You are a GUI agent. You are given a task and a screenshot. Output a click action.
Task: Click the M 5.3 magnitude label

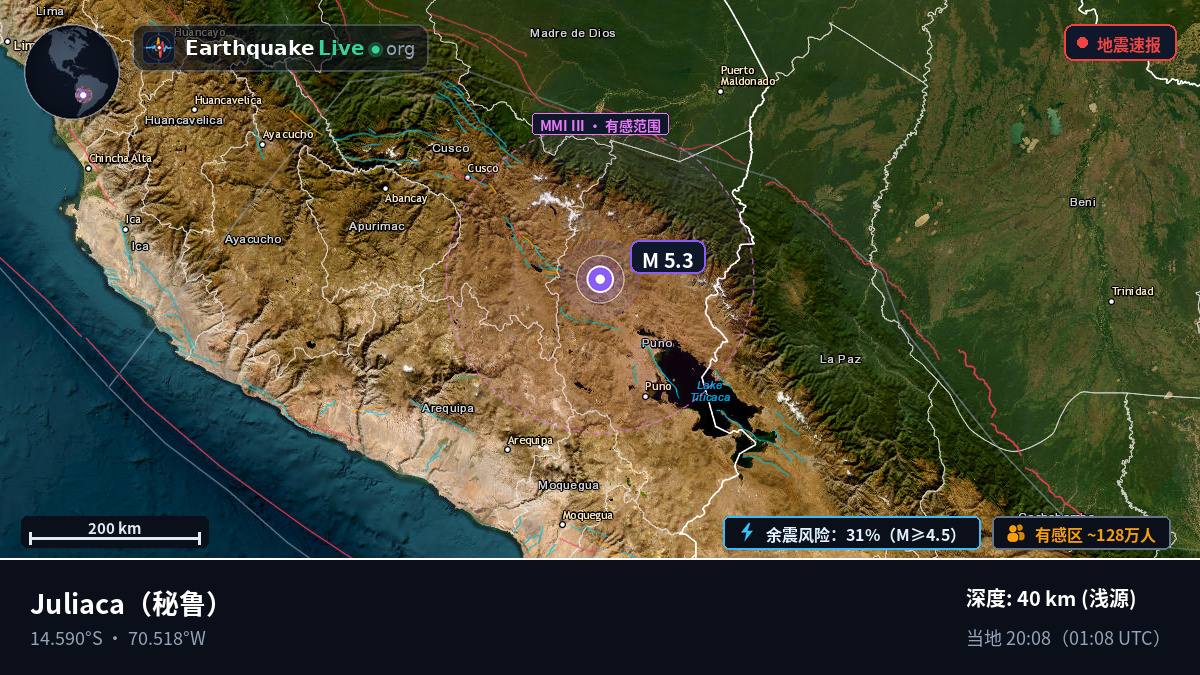coord(667,258)
